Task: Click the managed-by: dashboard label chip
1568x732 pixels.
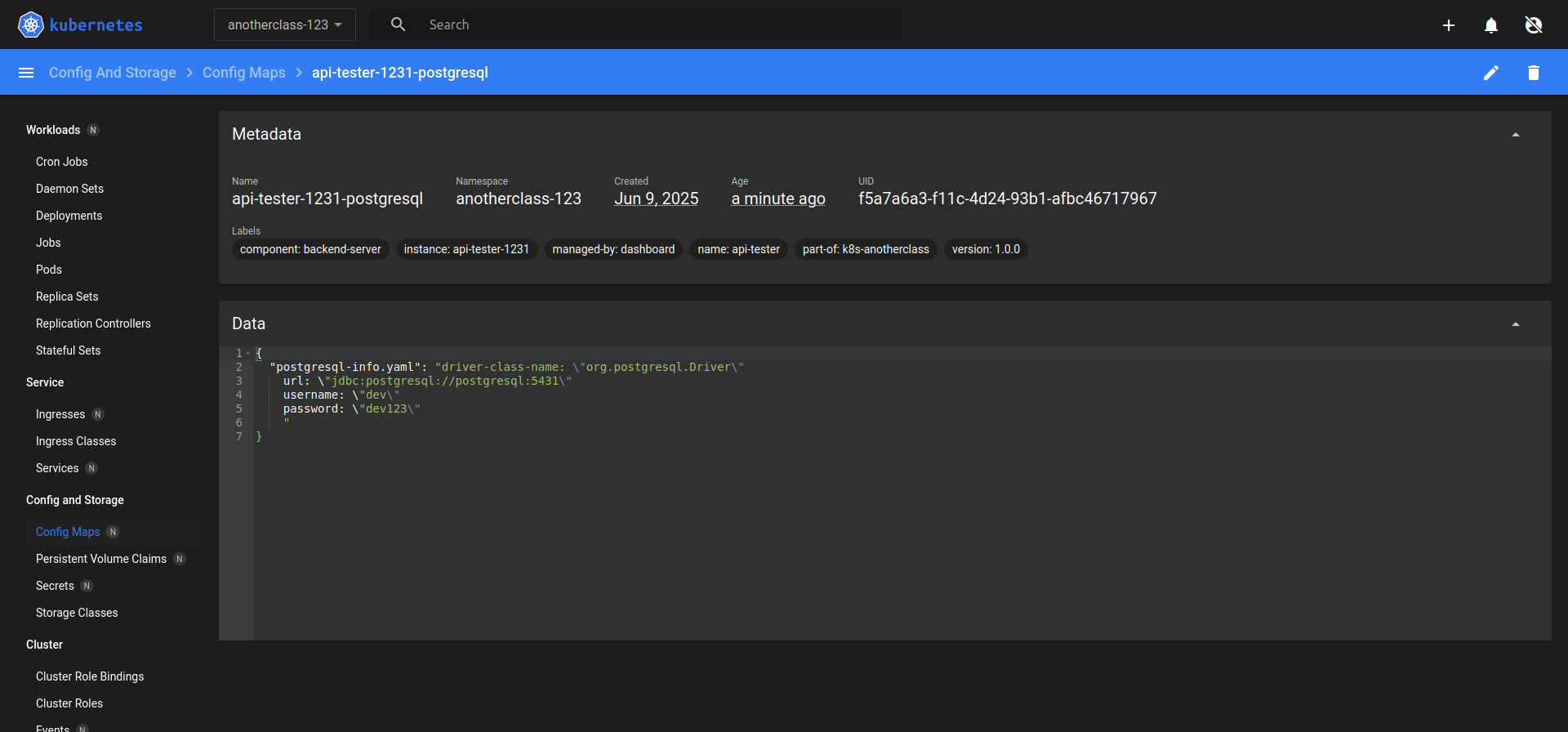Action: pyautogui.click(x=613, y=249)
